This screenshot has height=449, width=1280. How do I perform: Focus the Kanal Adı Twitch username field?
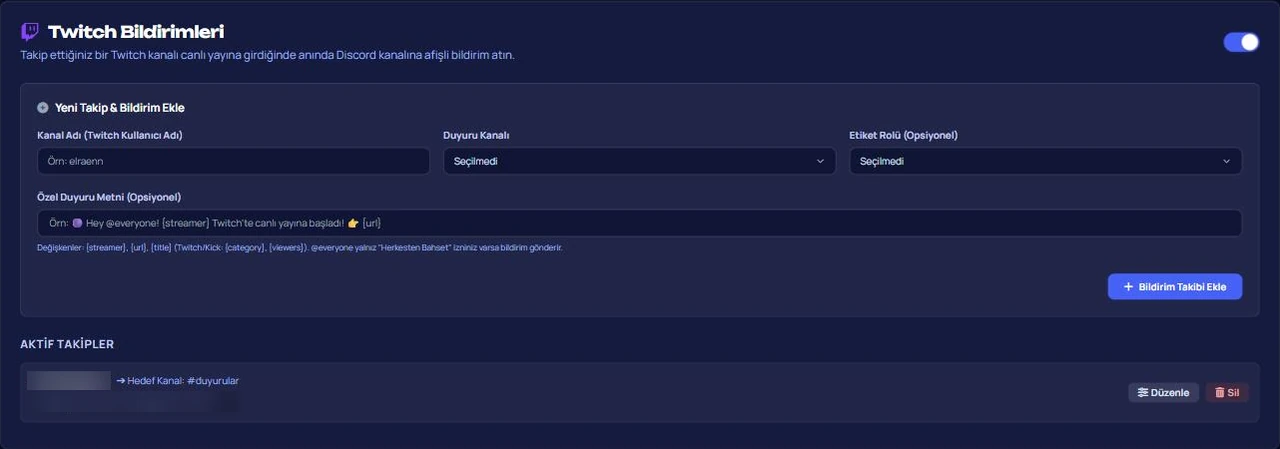pos(233,161)
